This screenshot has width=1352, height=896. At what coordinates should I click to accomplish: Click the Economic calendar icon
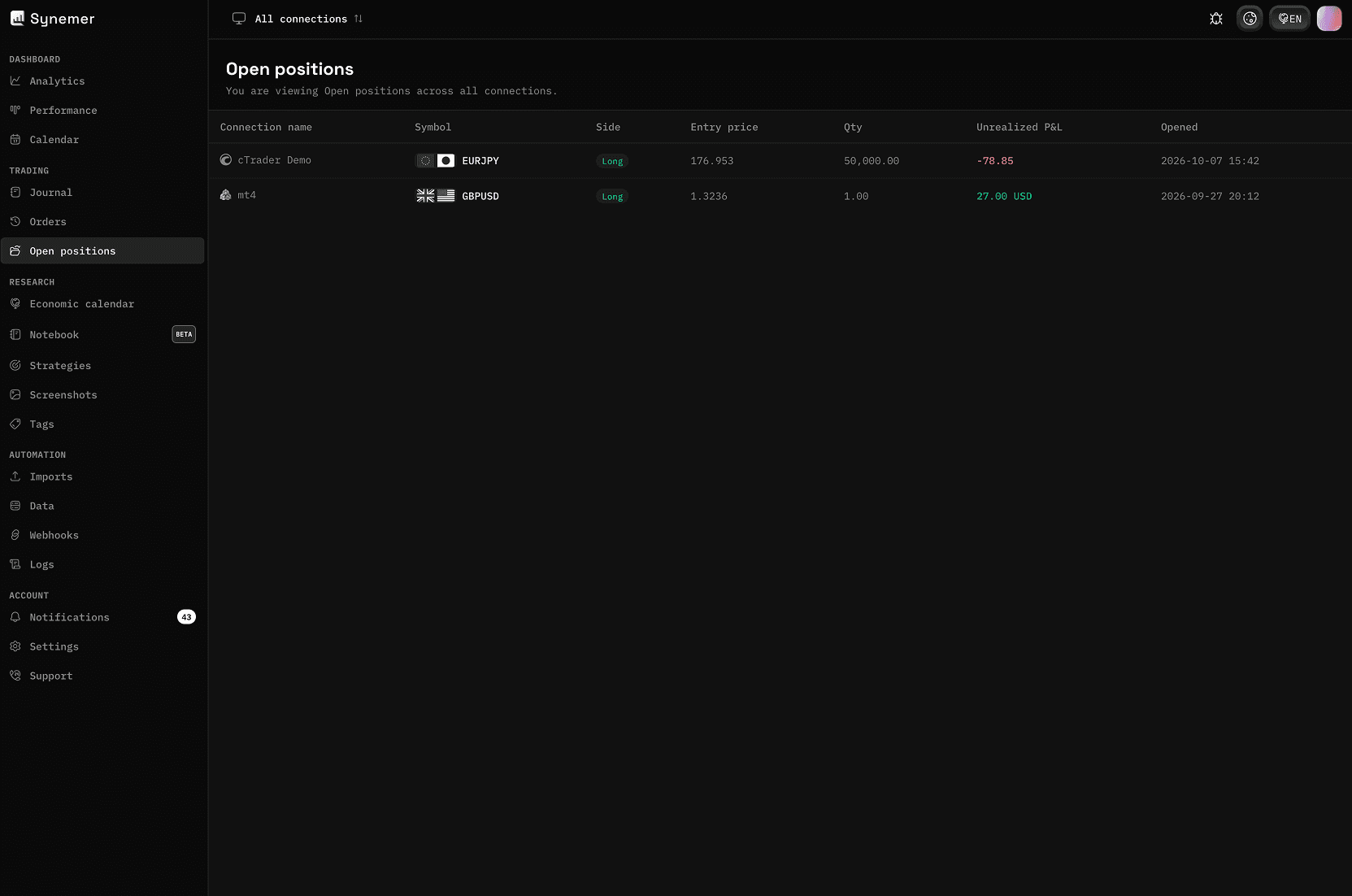tap(15, 304)
